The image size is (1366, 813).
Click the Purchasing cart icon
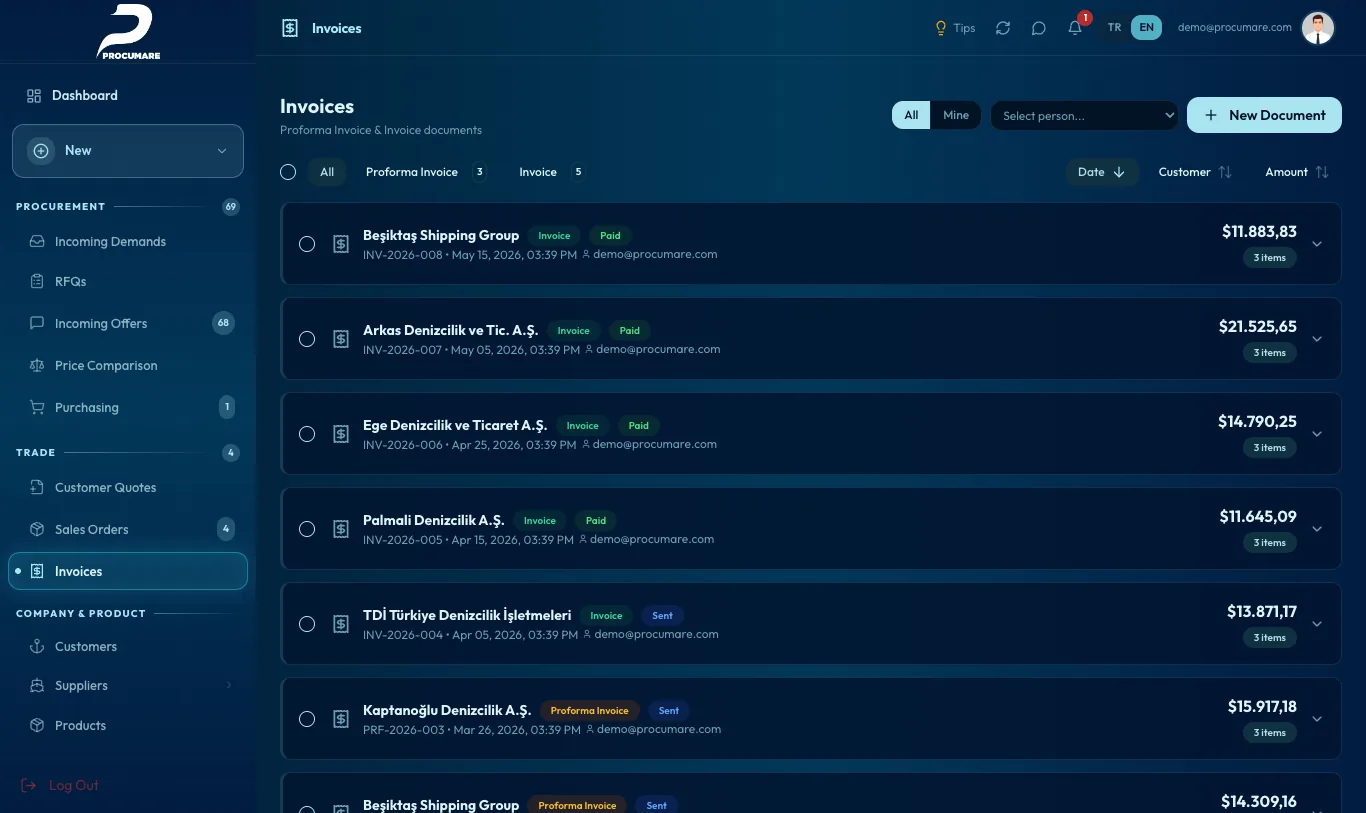click(x=37, y=408)
